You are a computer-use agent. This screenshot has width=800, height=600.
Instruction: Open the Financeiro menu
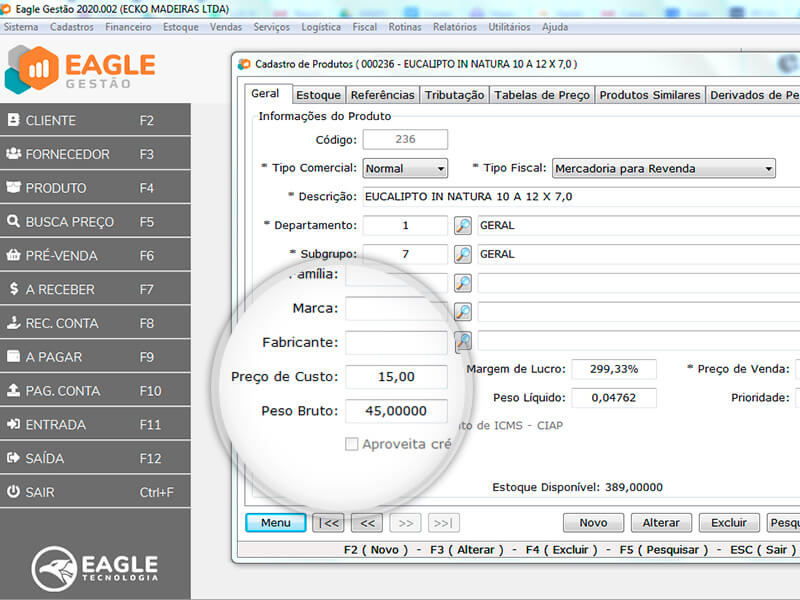click(128, 27)
